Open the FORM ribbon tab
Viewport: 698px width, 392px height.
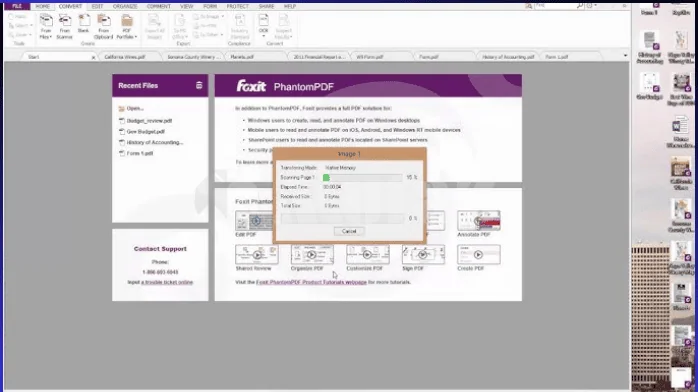pyautogui.click(x=210, y=6)
